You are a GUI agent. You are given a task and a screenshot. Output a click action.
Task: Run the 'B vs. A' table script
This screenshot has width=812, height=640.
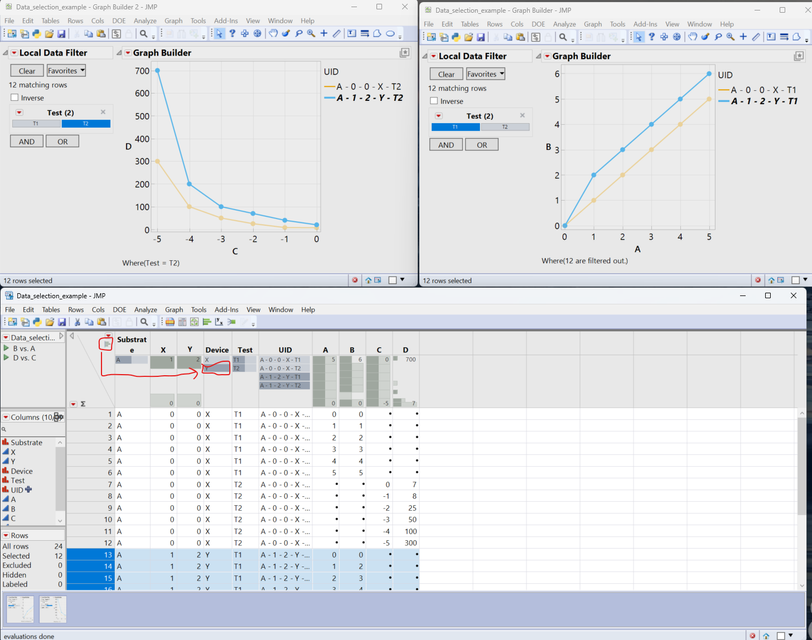tap(8, 349)
